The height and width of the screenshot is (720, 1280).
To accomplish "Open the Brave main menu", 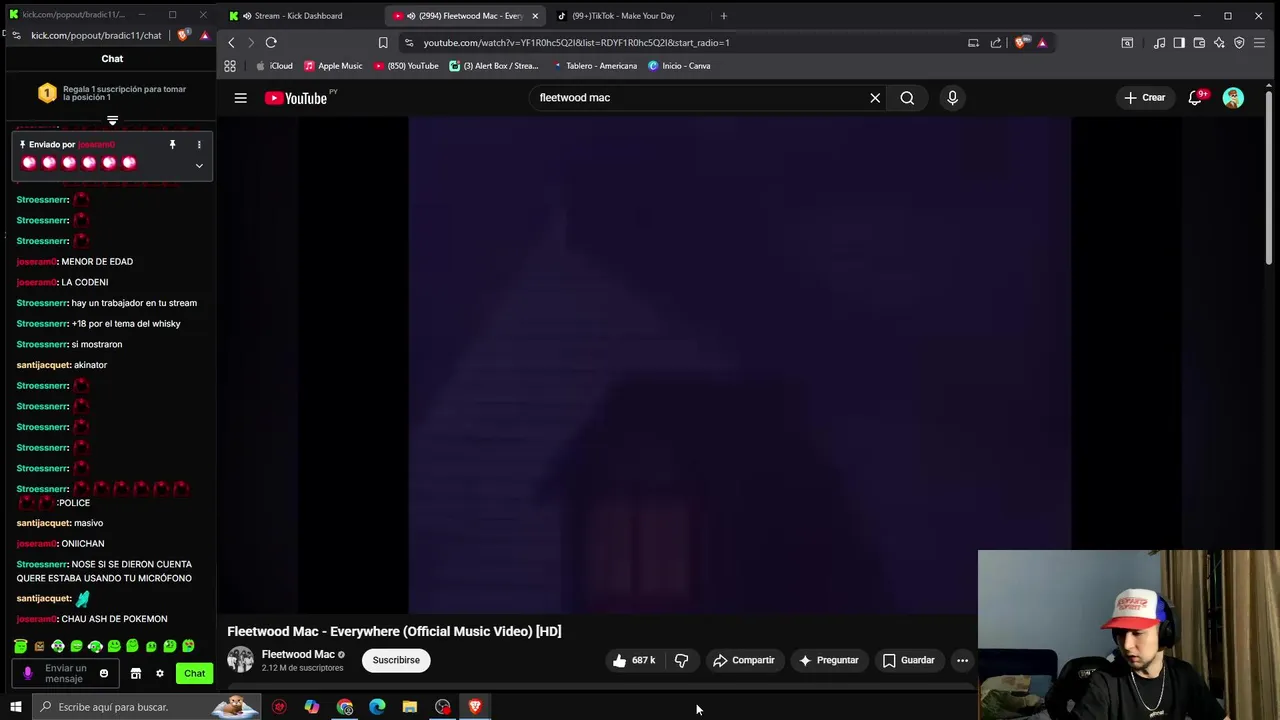I will point(1259,43).
